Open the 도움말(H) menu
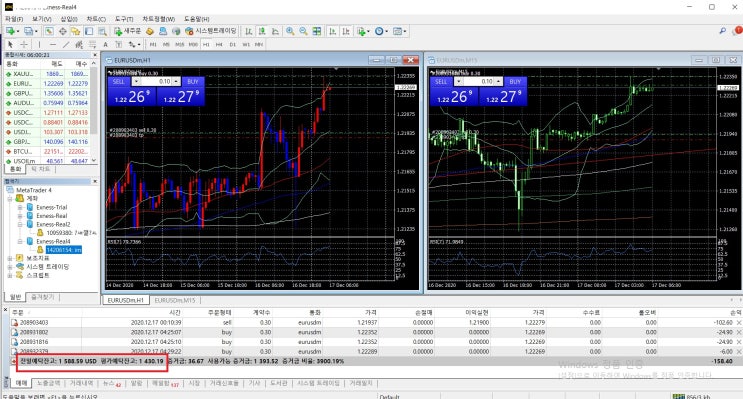 [197, 18]
